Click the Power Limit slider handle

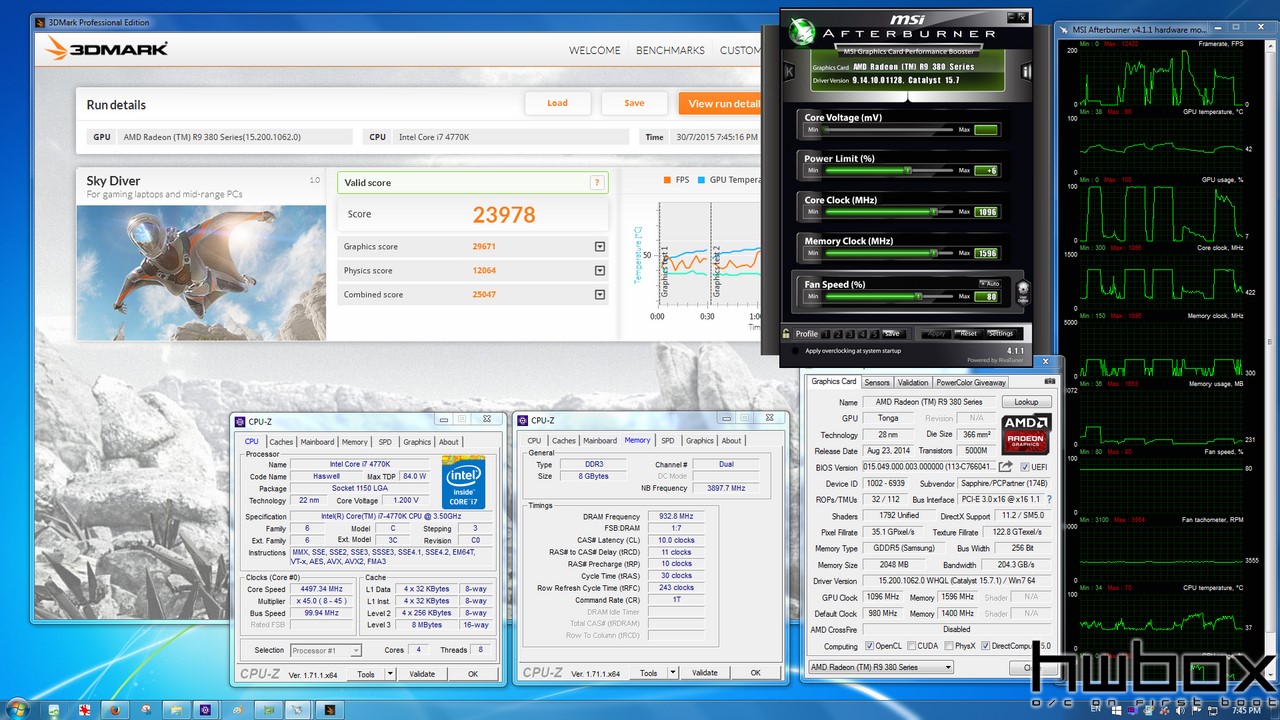click(x=907, y=171)
